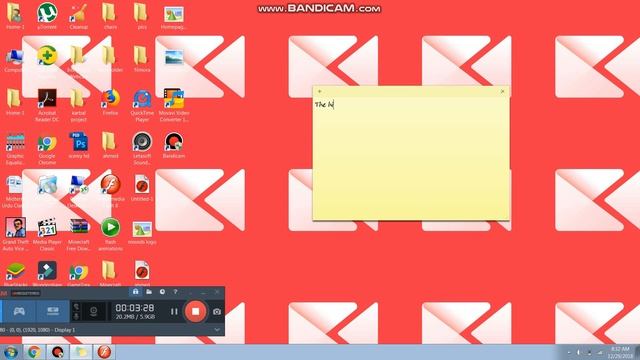Open the Windows Start menu
This screenshot has height=360, width=640.
pos(11,352)
